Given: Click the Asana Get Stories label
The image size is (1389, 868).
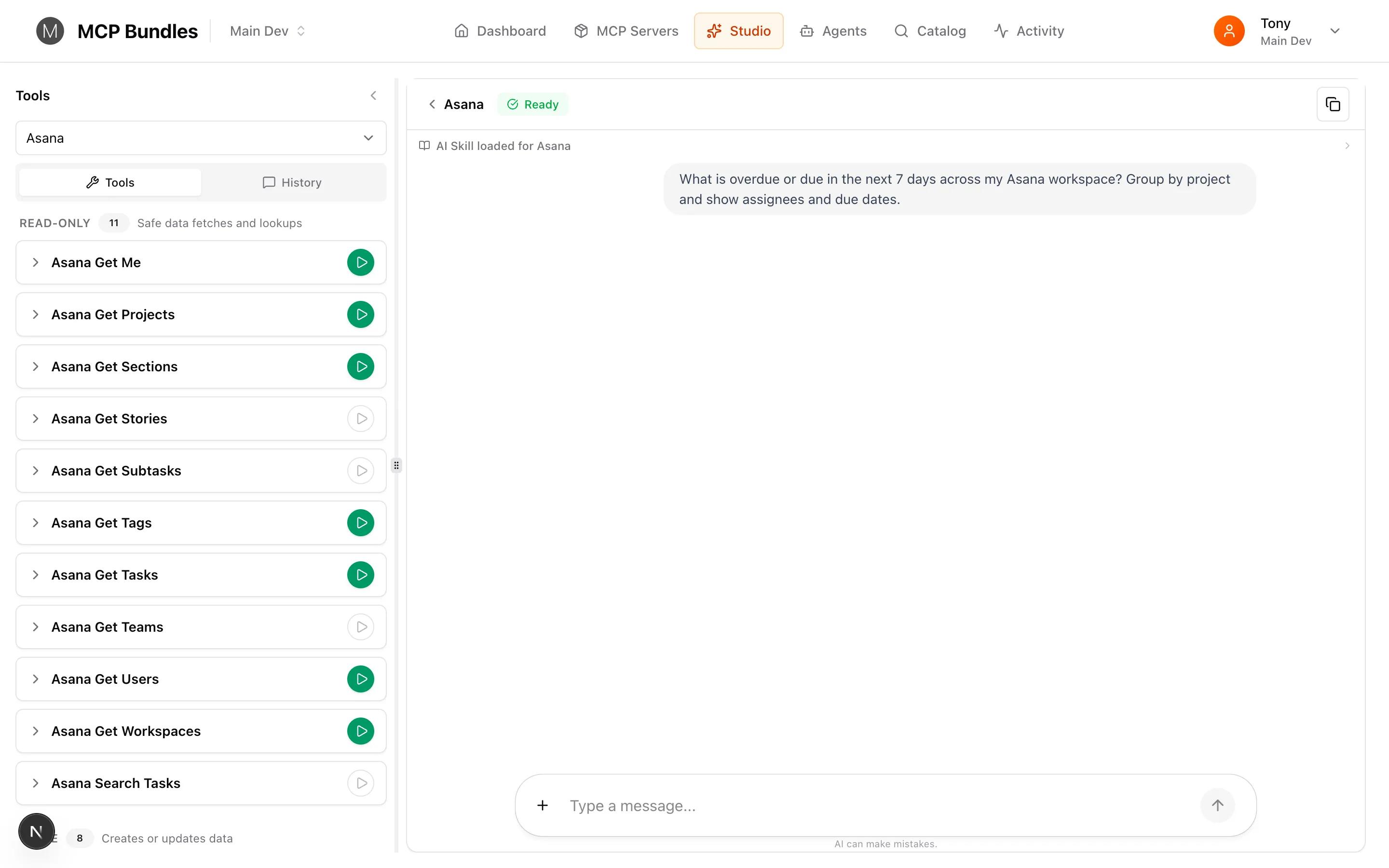Looking at the screenshot, I should (x=109, y=419).
